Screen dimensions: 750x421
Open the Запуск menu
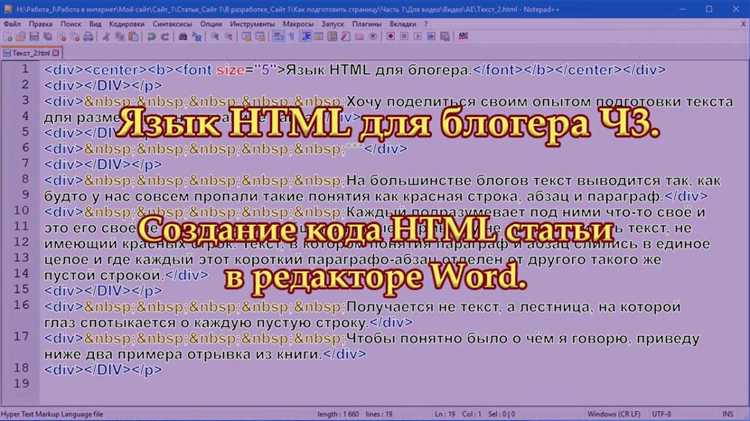332,23
